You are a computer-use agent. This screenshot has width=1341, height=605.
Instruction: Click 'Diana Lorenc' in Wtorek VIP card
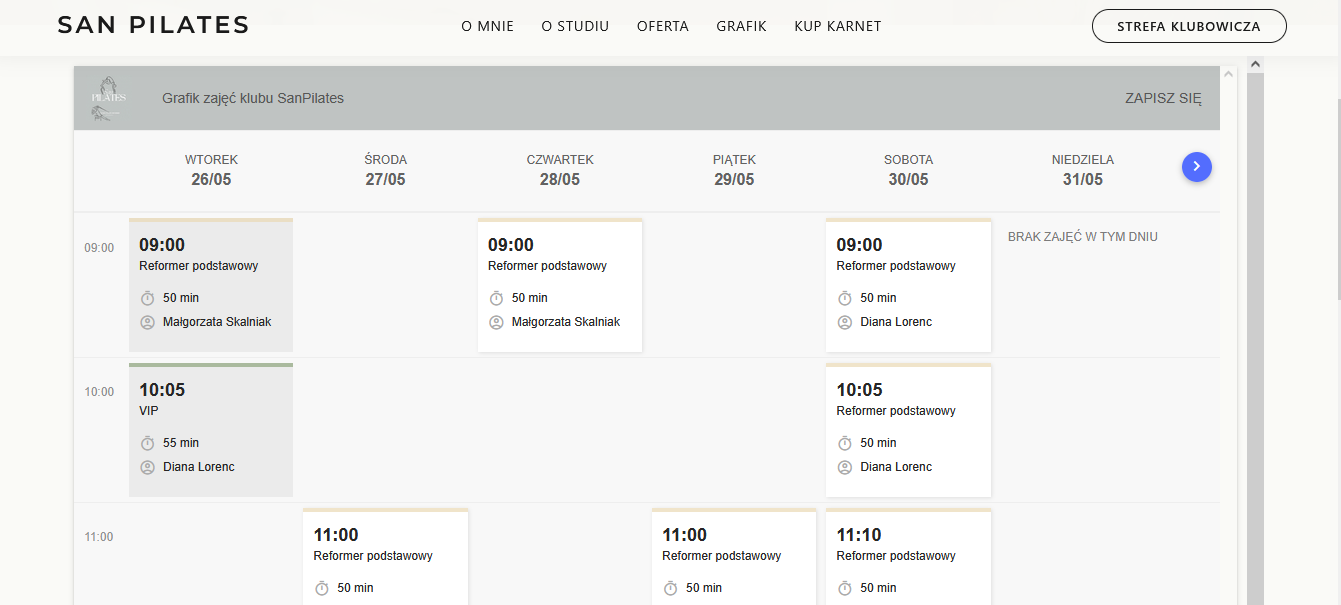[x=199, y=467]
